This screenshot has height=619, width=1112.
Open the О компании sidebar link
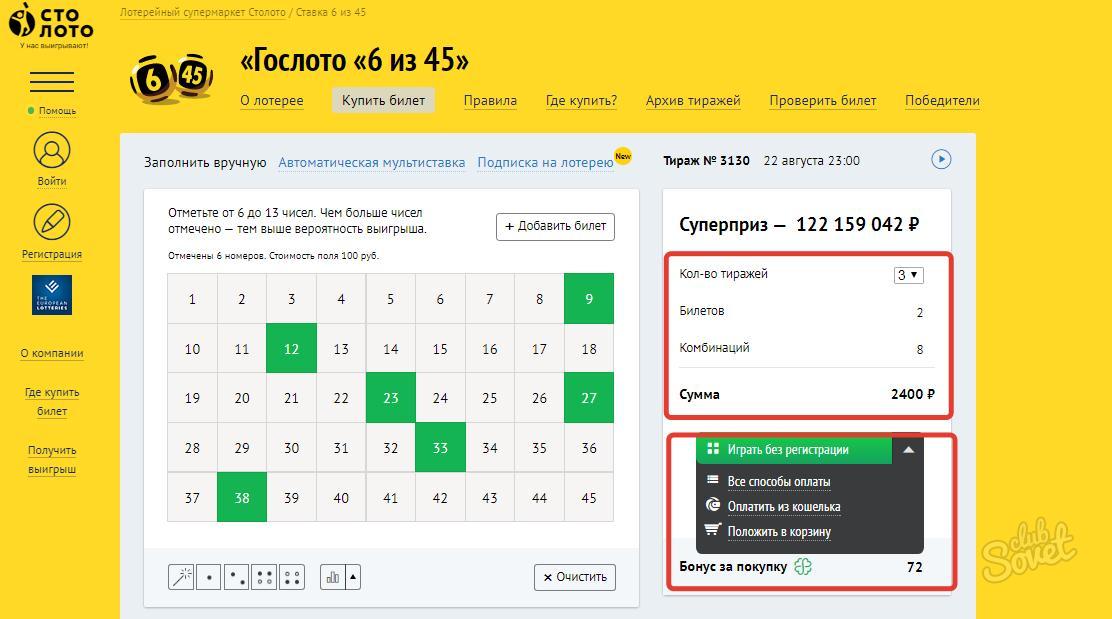(52, 353)
